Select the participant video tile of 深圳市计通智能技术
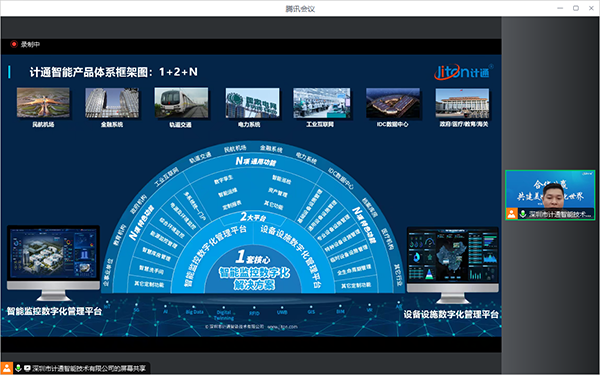600x375 pixels. tap(550, 195)
